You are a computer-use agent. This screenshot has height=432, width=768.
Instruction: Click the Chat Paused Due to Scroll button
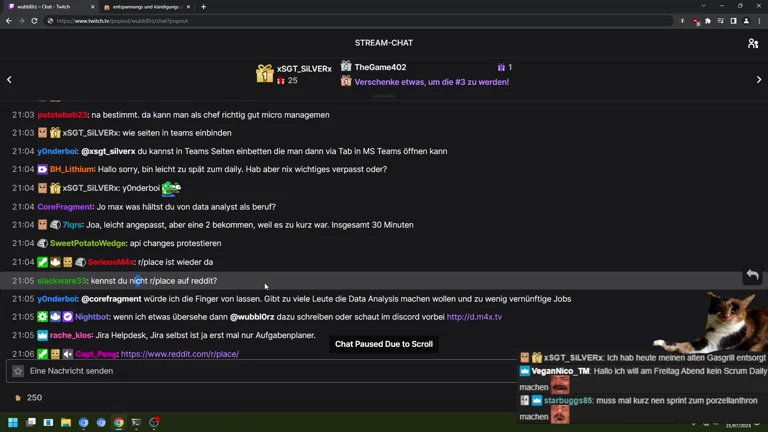click(x=384, y=344)
